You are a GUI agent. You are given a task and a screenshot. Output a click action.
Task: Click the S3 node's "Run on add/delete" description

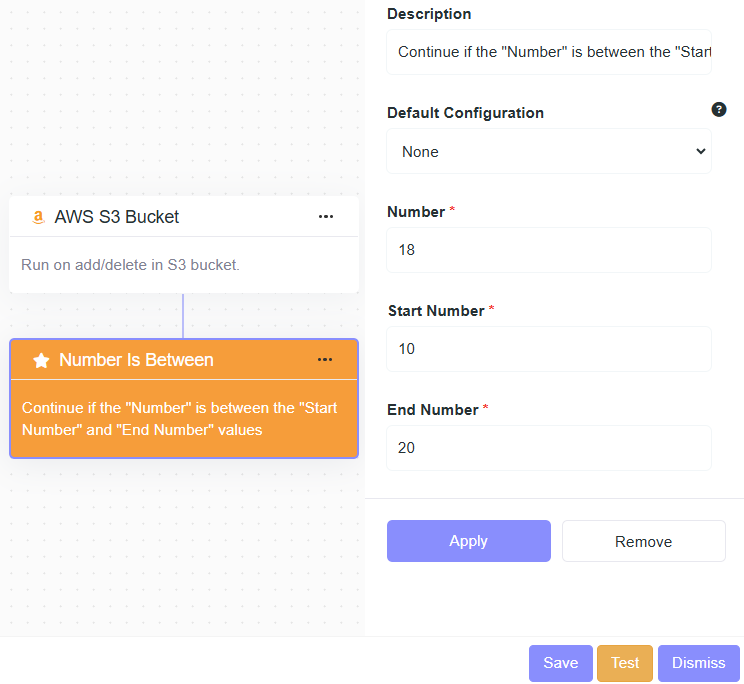click(130, 265)
